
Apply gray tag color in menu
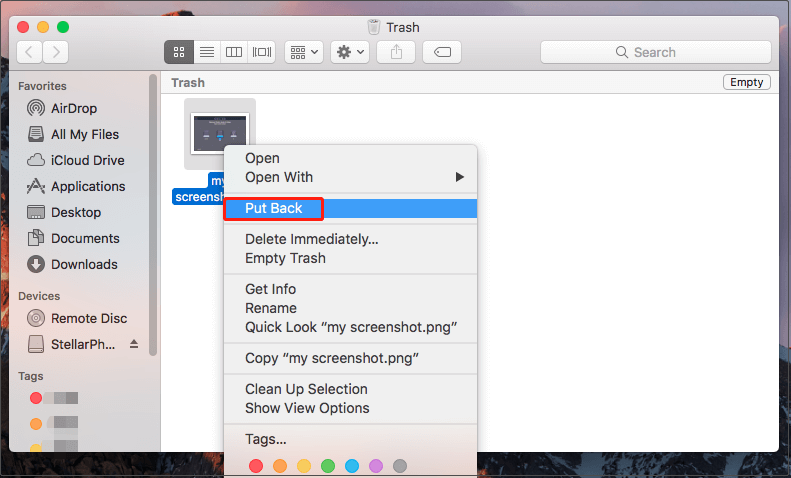point(400,466)
